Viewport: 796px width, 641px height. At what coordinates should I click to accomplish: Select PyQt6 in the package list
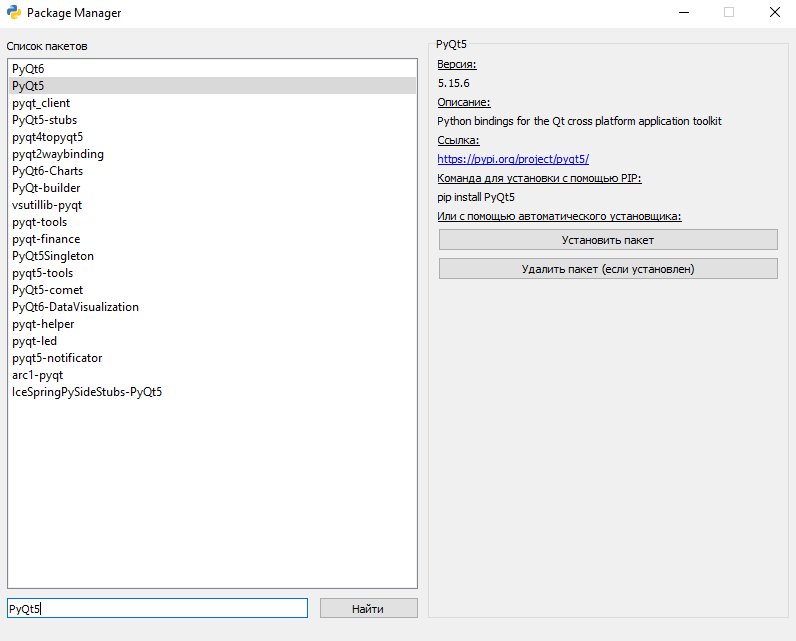coord(212,69)
